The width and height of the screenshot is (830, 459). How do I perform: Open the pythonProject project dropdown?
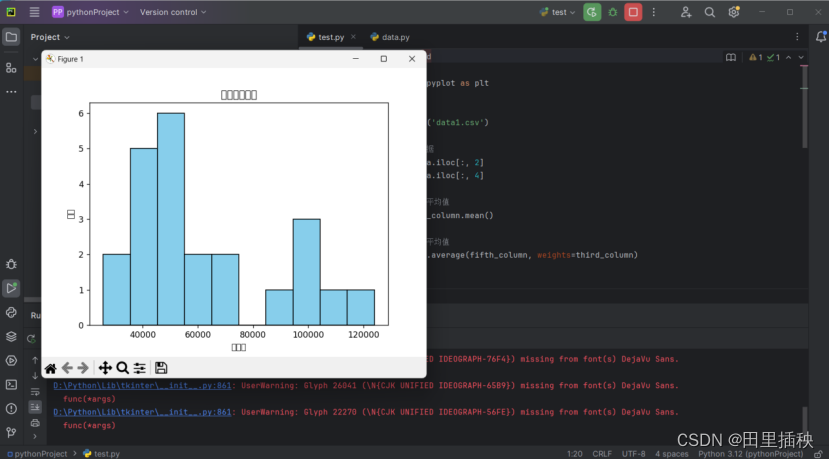point(91,12)
